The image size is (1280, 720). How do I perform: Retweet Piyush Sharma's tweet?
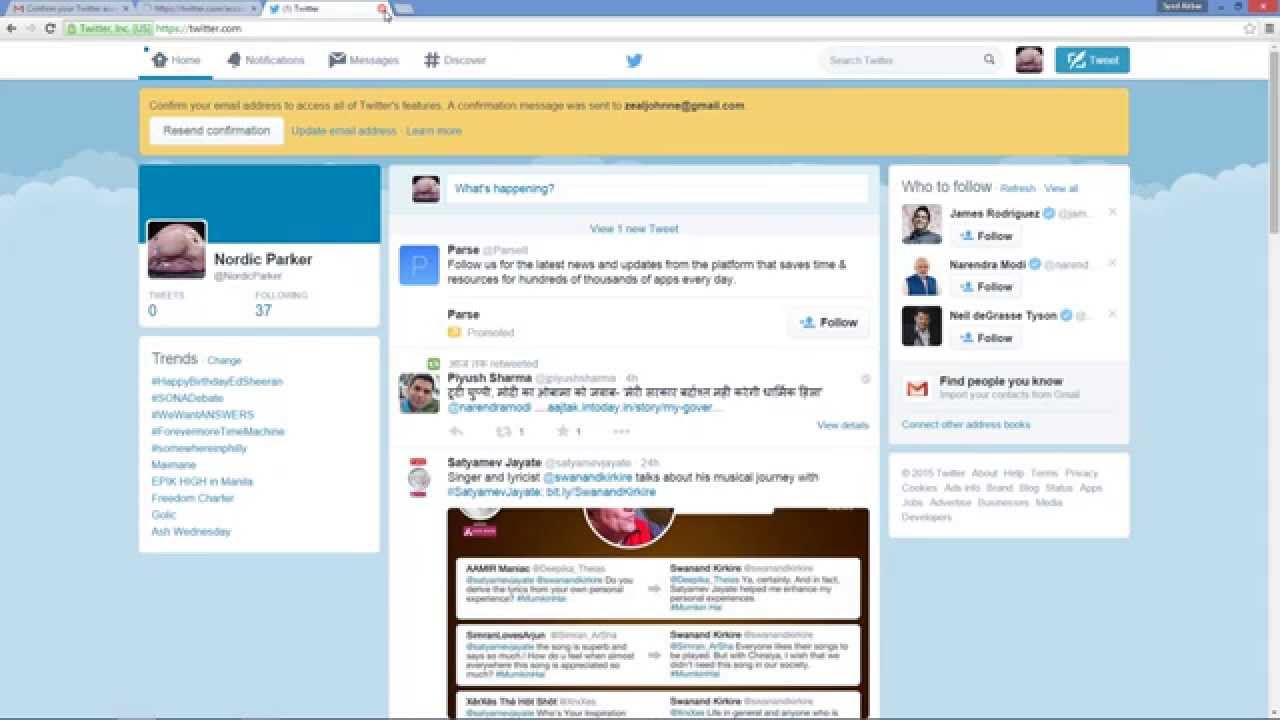coord(505,432)
